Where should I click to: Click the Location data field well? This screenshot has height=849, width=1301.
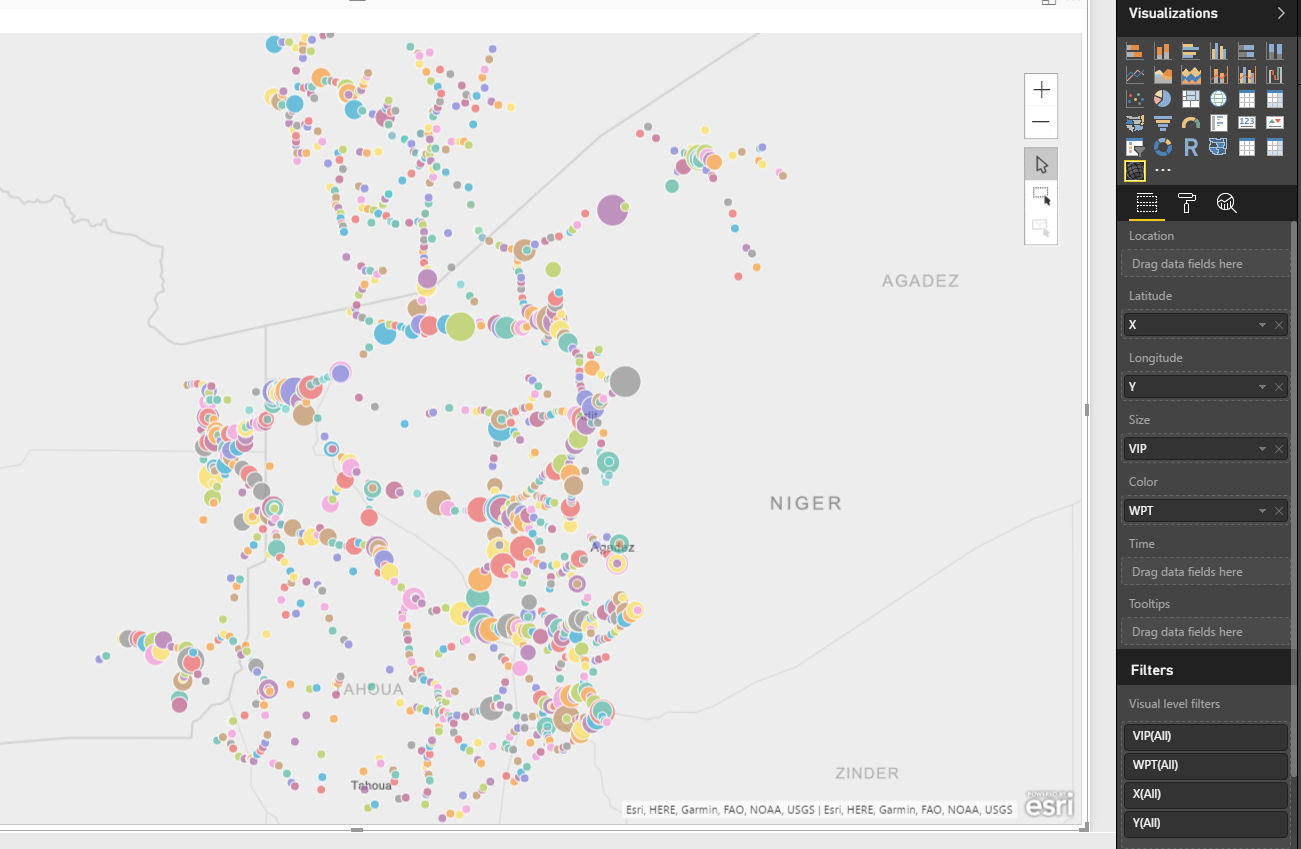(1205, 264)
